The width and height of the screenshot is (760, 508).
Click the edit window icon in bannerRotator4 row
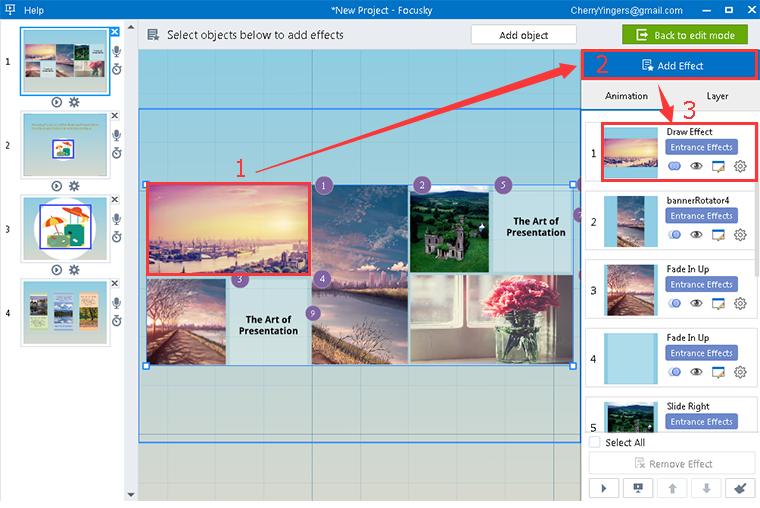pyautogui.click(x=718, y=235)
